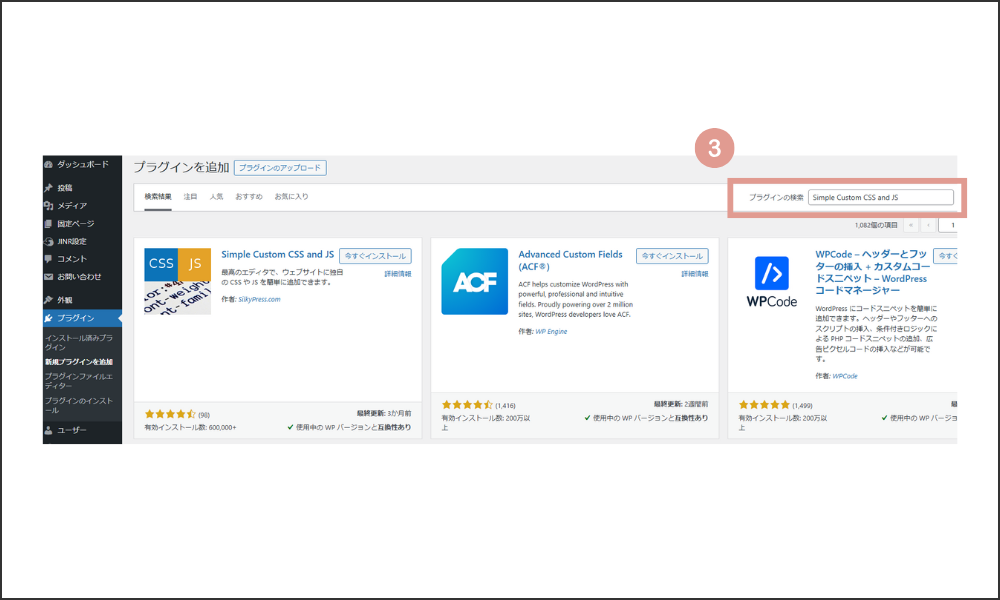This screenshot has width=1000, height=600.
Task: Open ダッシュボード menu item
Action: (x=82, y=165)
